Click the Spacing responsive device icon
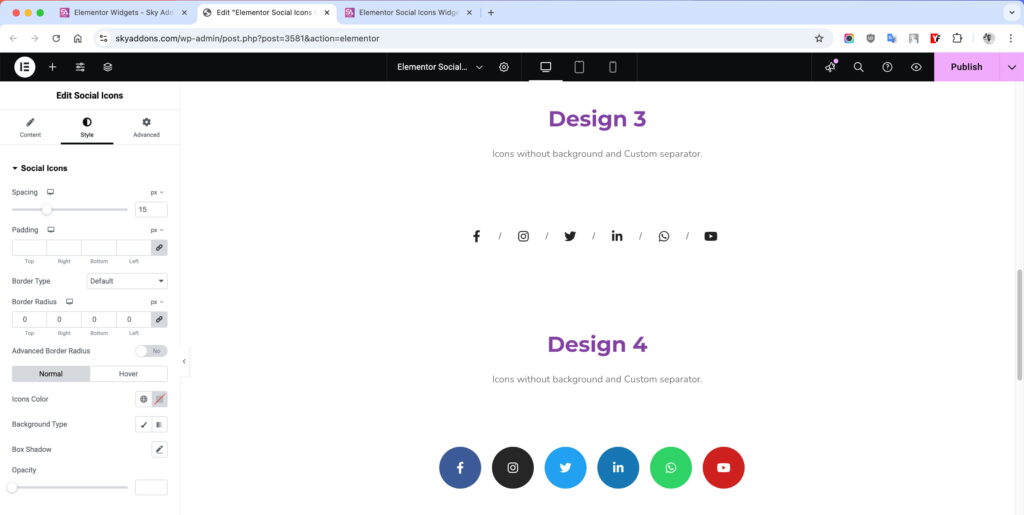Image resolution: width=1024 pixels, height=515 pixels. coord(50,193)
